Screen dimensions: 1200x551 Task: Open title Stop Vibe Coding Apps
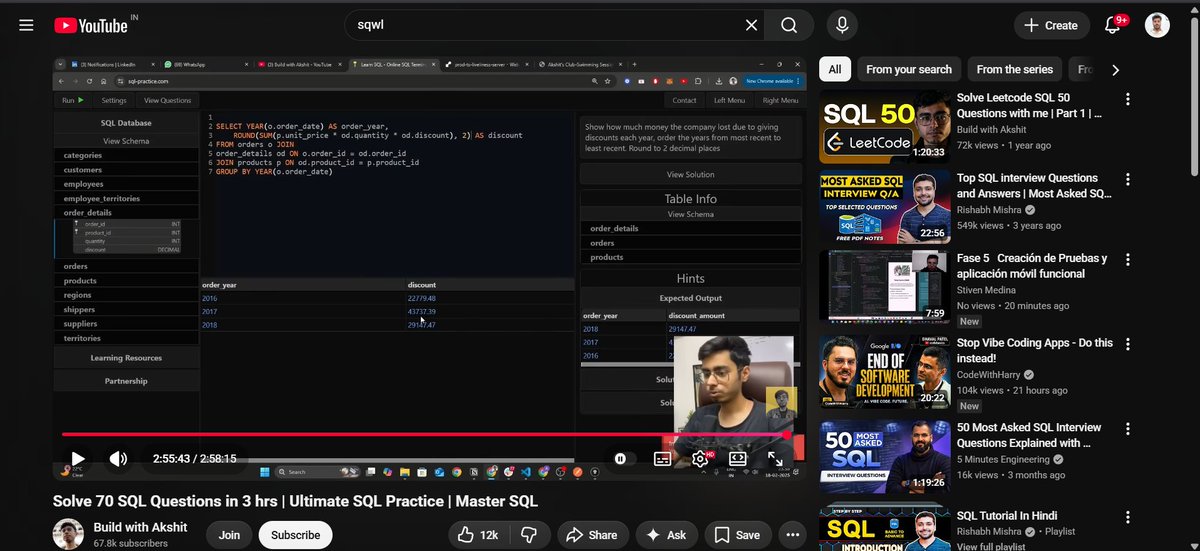pyautogui.click(x=1035, y=350)
